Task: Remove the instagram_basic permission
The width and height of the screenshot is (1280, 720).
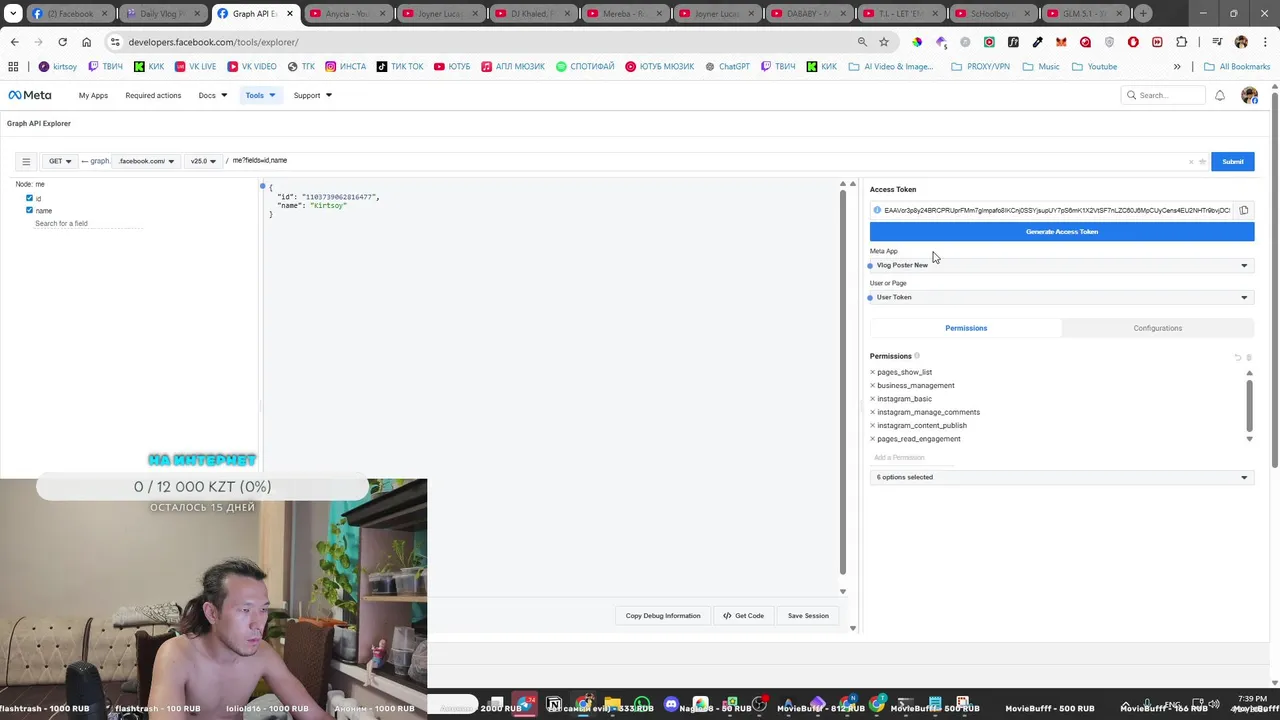Action: (872, 399)
